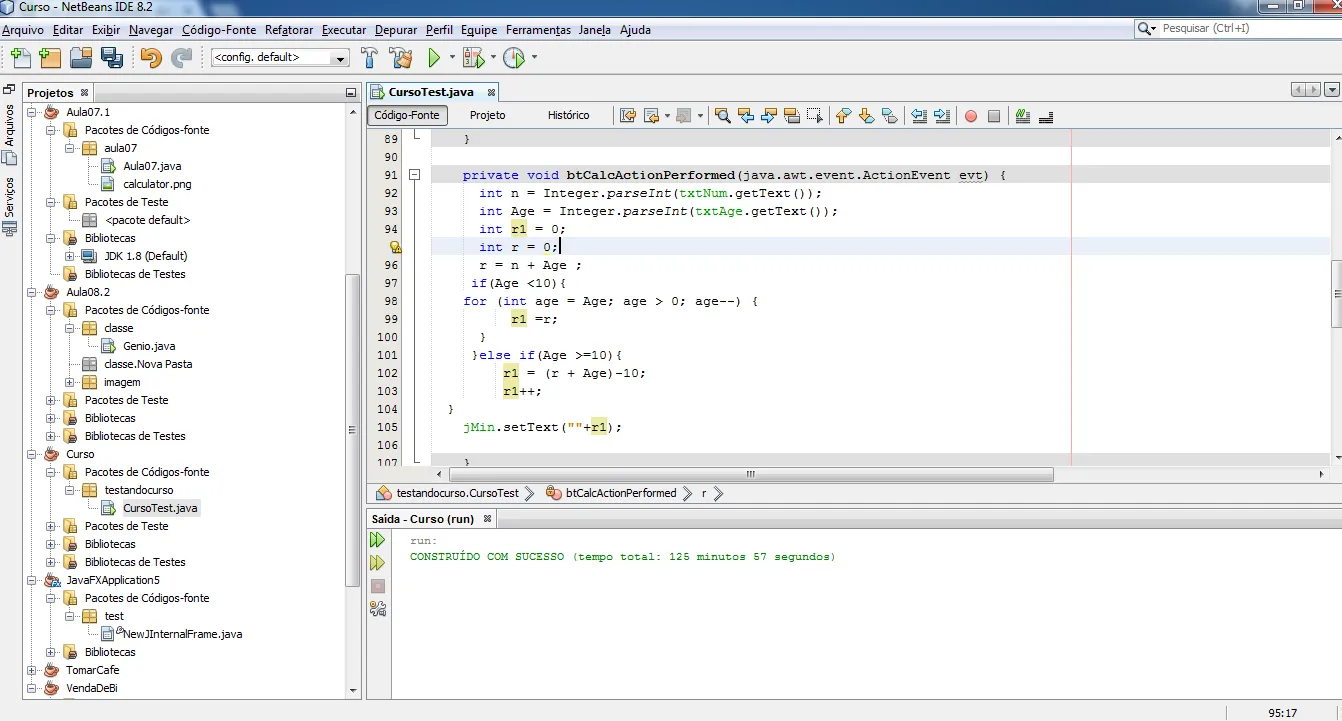This screenshot has width=1342, height=721.
Task: Open the Ferramentas menu
Action: tap(538, 30)
